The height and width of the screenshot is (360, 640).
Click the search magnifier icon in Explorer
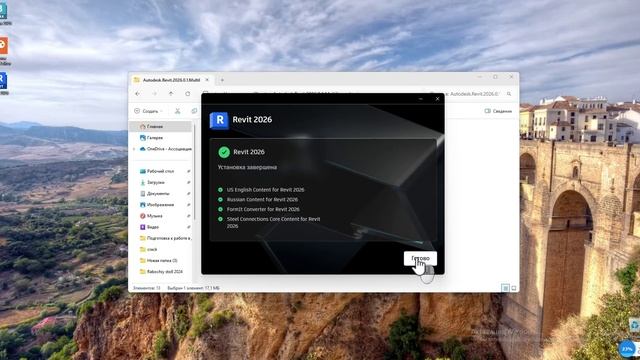click(x=509, y=94)
